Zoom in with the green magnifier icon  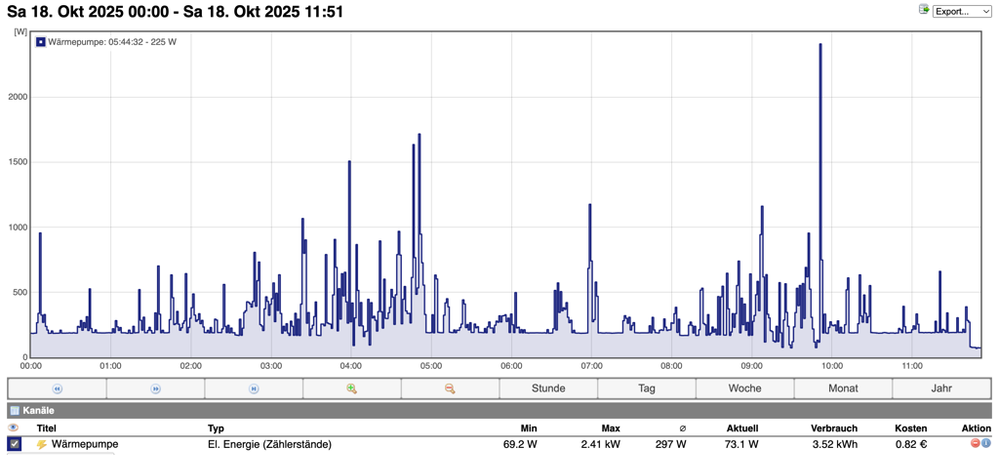click(x=351, y=388)
